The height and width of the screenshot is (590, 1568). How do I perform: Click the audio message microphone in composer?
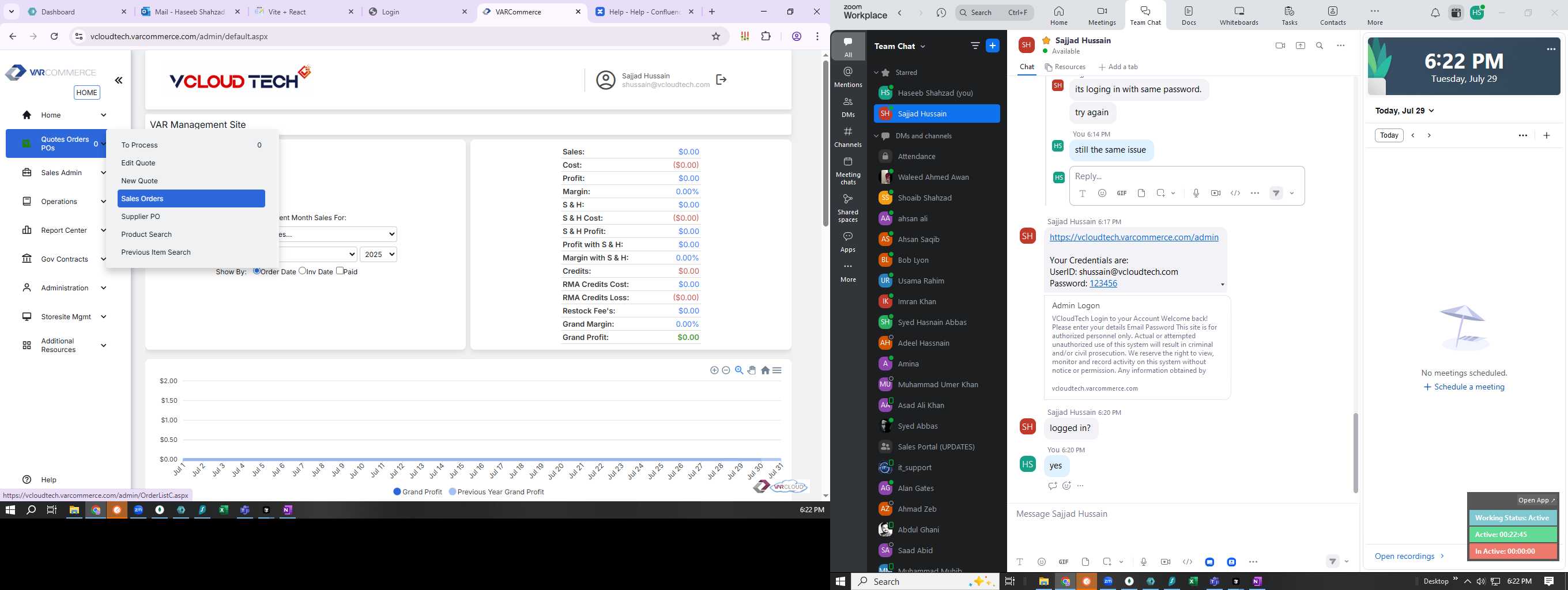tap(1143, 562)
